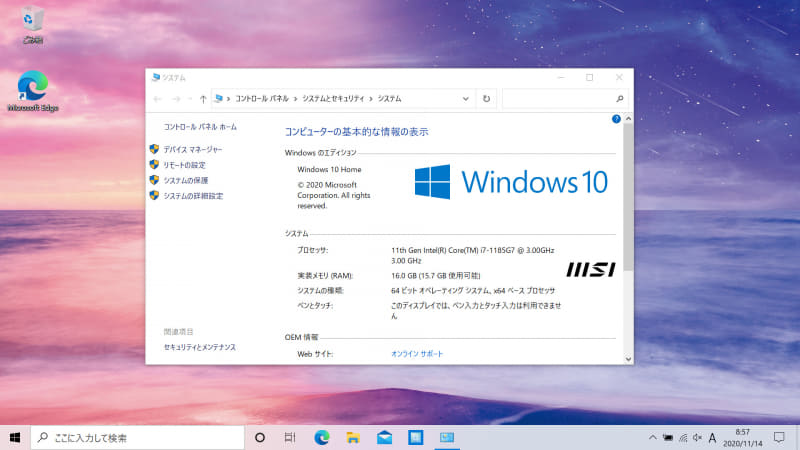Click the 16.0 GB RAM value text
Viewport: 800px width, 450px height.
436,276
